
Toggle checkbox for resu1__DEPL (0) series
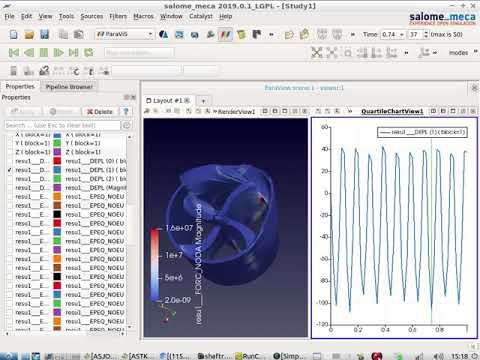point(9,161)
